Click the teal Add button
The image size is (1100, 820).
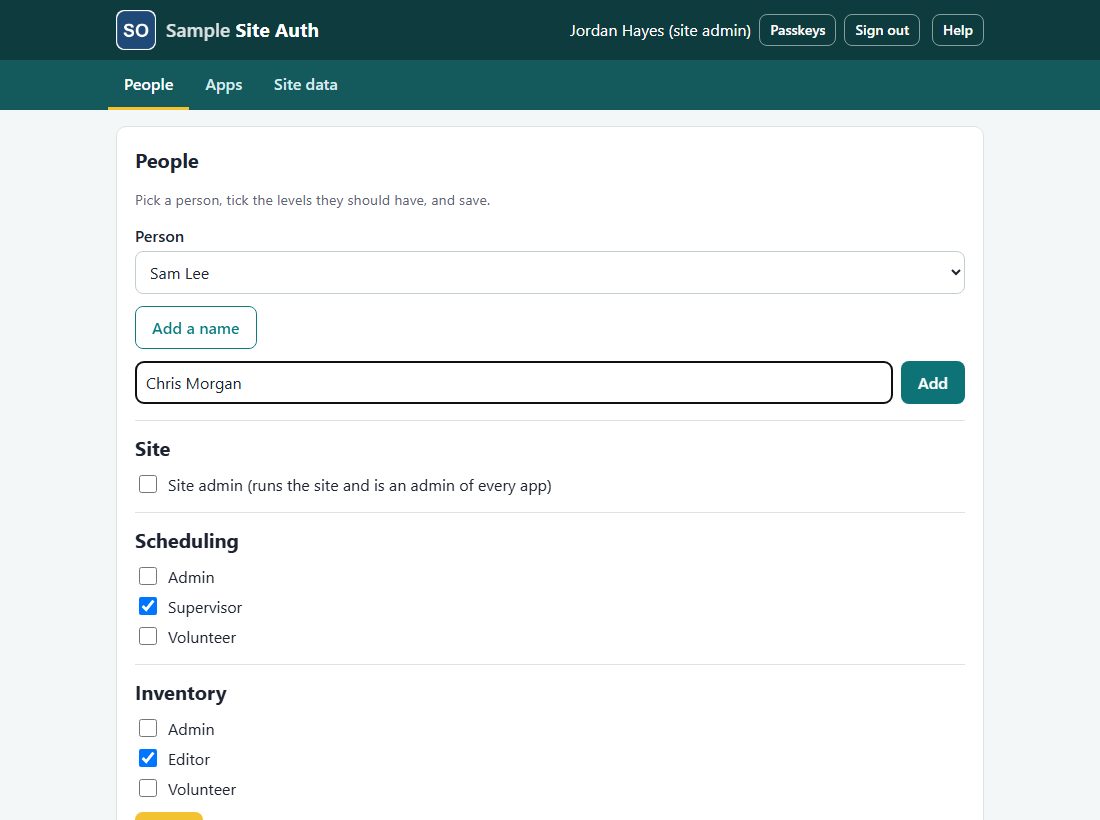(x=932, y=382)
